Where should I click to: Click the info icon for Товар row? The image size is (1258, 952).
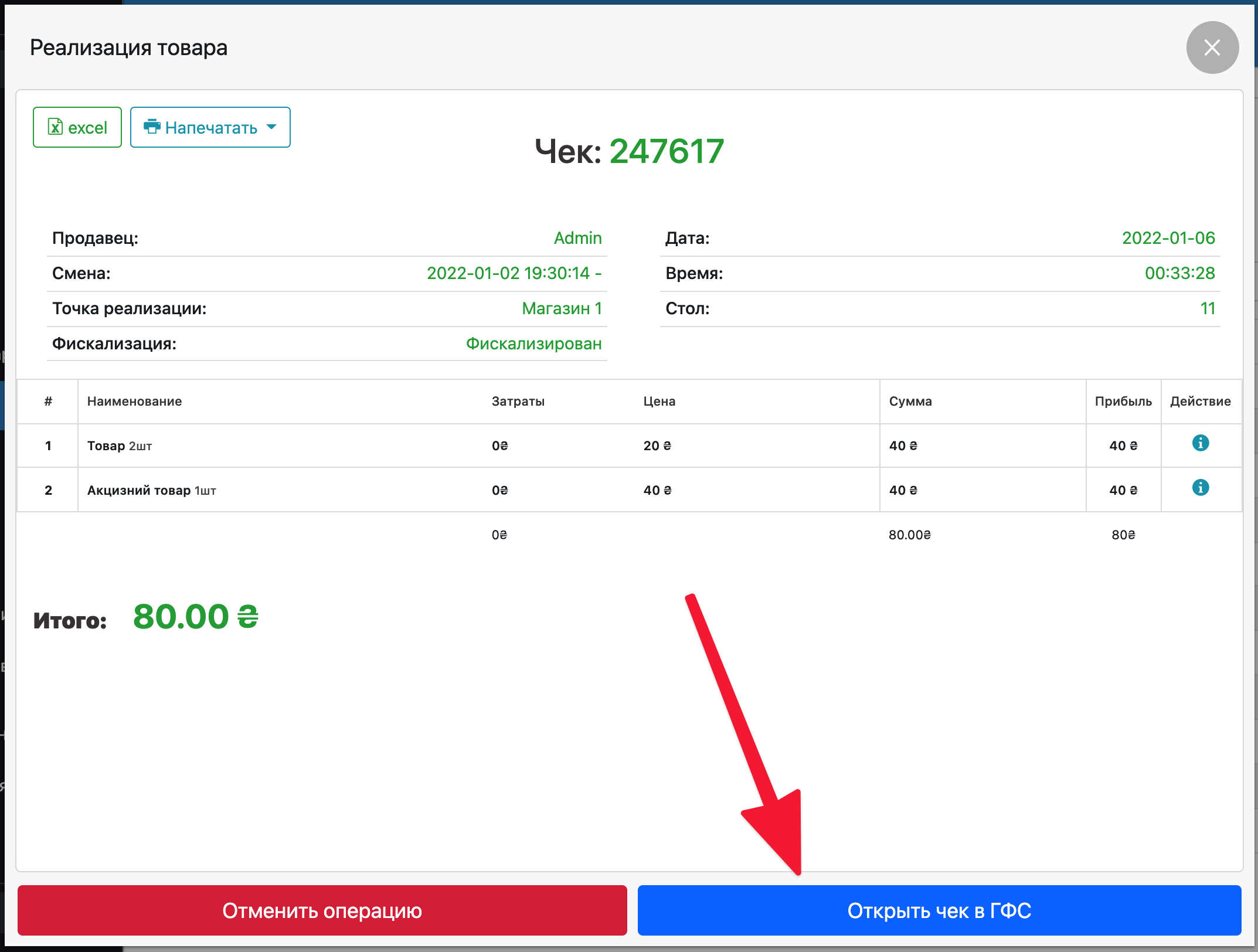[1200, 443]
